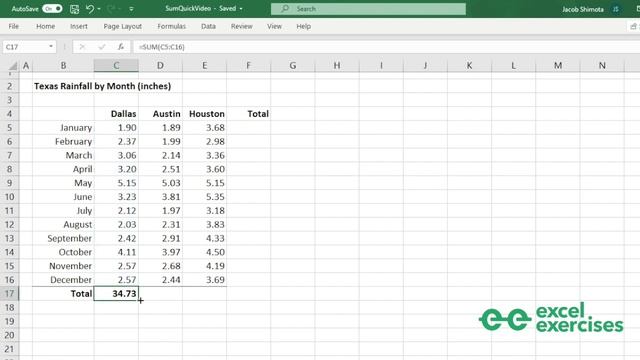Image resolution: width=640 pixels, height=360 pixels.
Task: Select row 5 header
Action: coord(9,128)
